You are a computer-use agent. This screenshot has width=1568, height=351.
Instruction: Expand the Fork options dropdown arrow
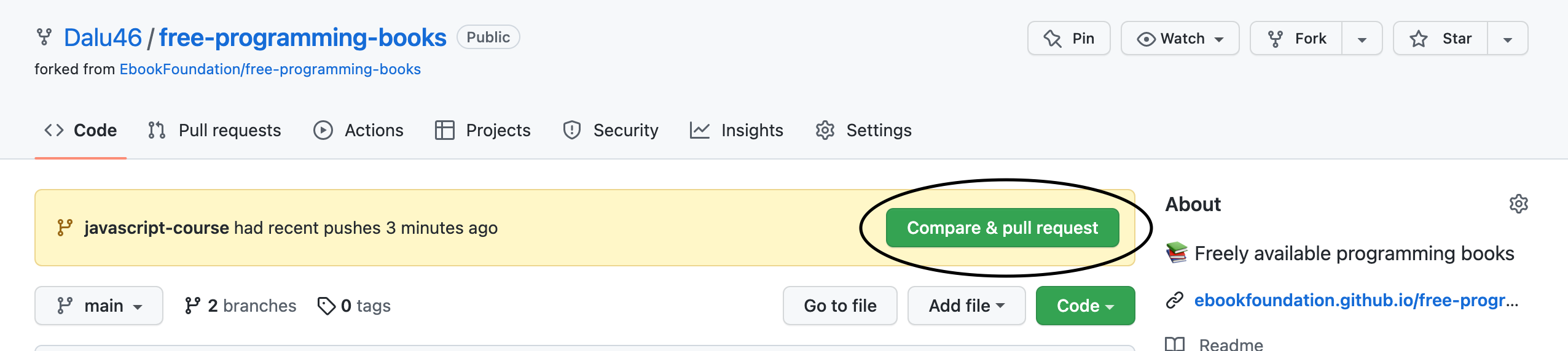click(x=1362, y=39)
